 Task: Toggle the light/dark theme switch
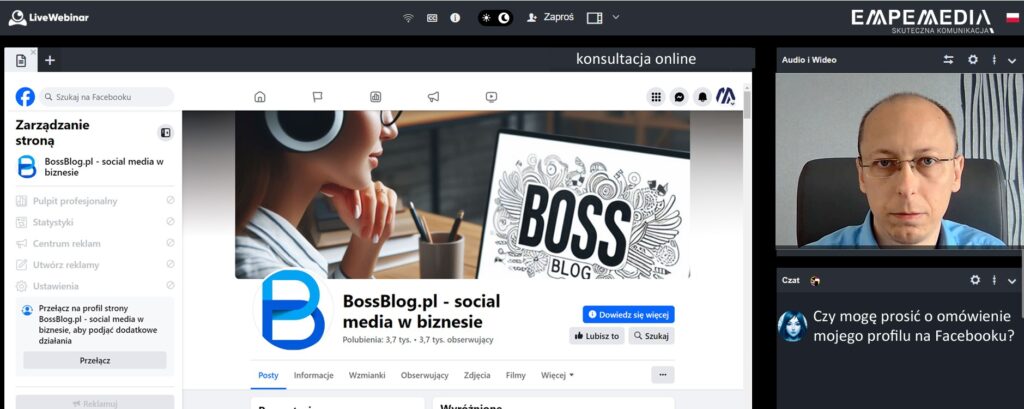pos(495,17)
